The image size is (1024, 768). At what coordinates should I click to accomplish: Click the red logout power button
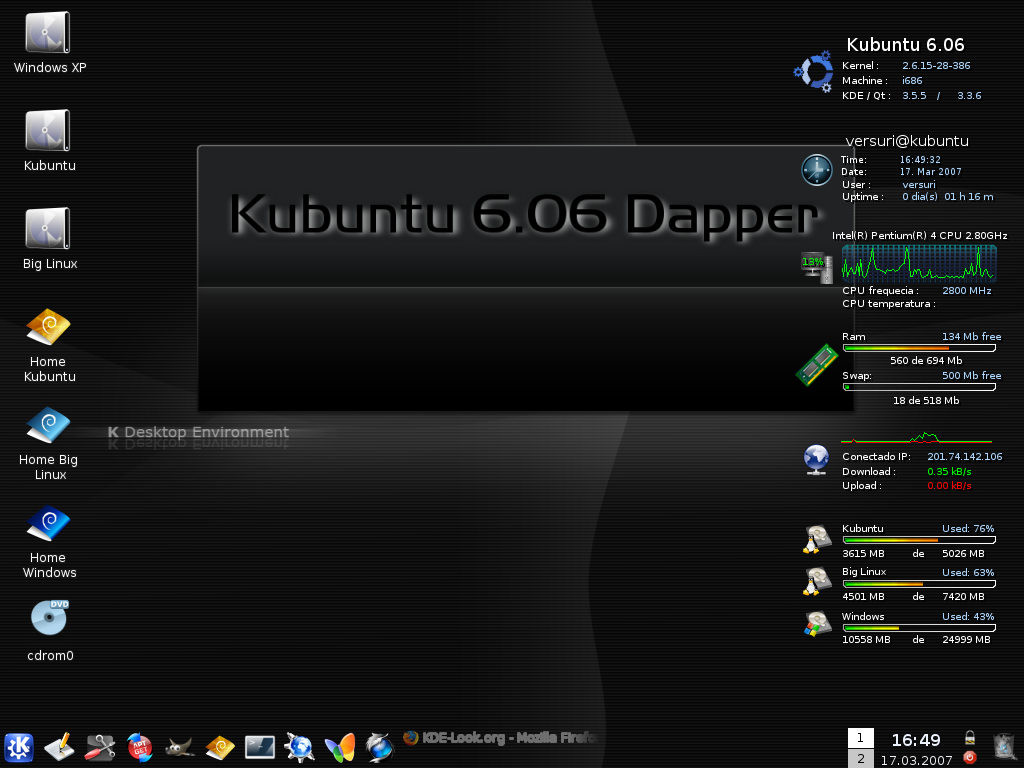(x=970, y=758)
